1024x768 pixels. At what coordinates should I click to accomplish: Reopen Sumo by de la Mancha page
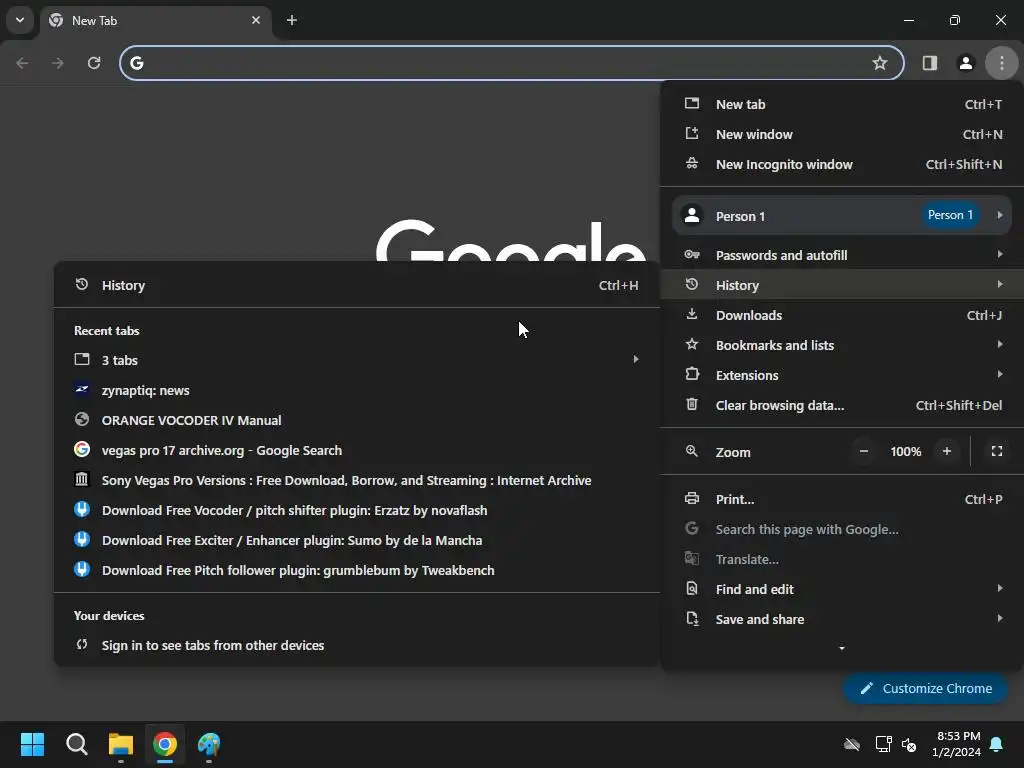(x=357, y=541)
